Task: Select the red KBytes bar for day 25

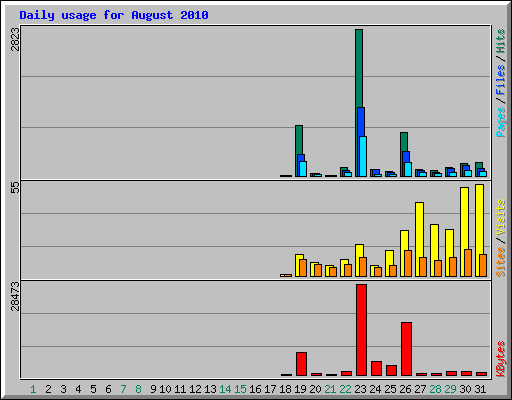Action: click(x=391, y=370)
